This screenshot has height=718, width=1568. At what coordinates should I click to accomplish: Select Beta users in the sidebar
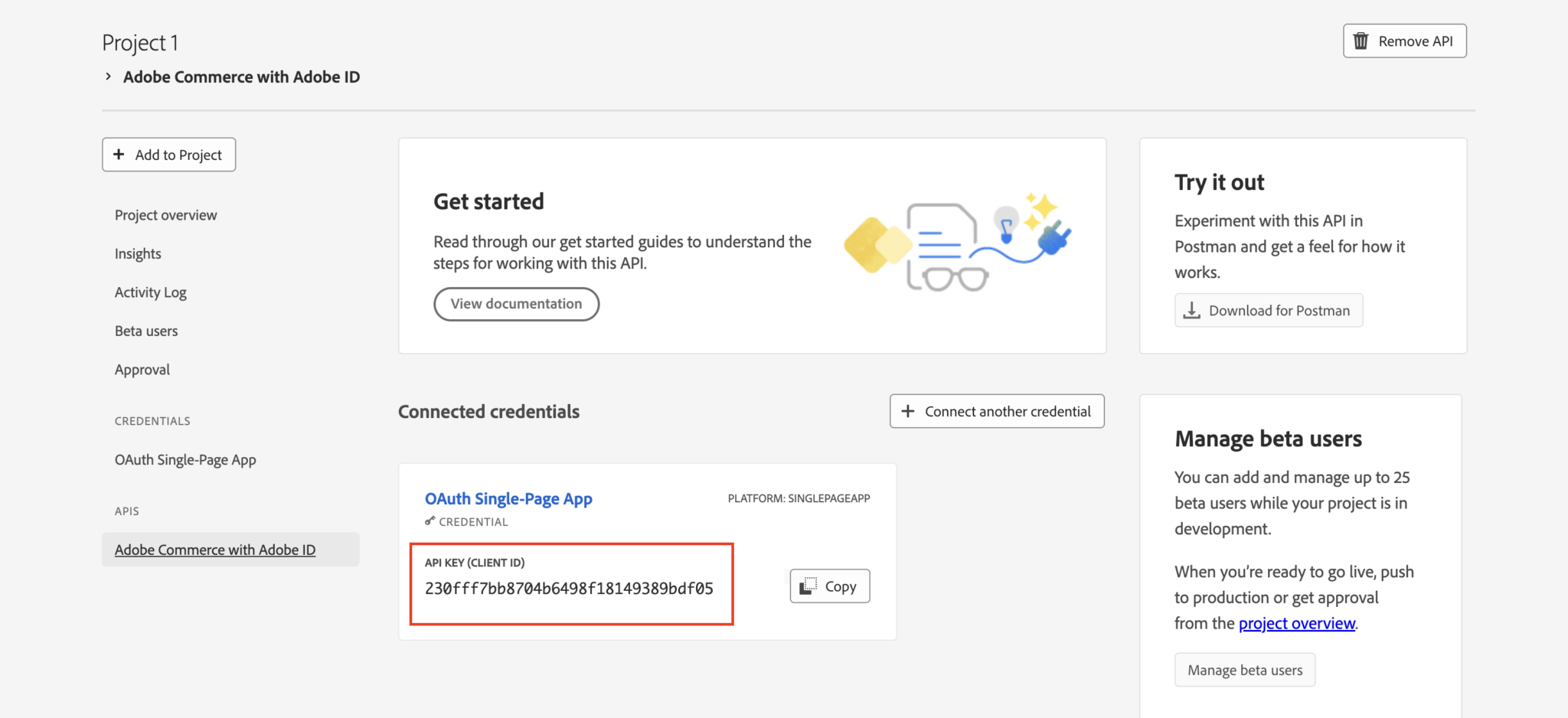[x=146, y=331]
